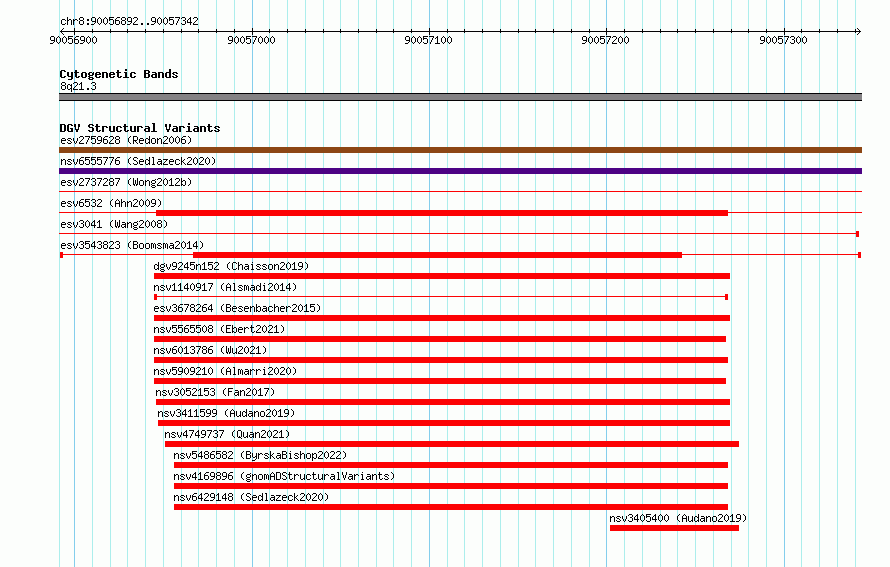Click ruler position label 90057200
The width and height of the screenshot is (890, 567).
606,40
